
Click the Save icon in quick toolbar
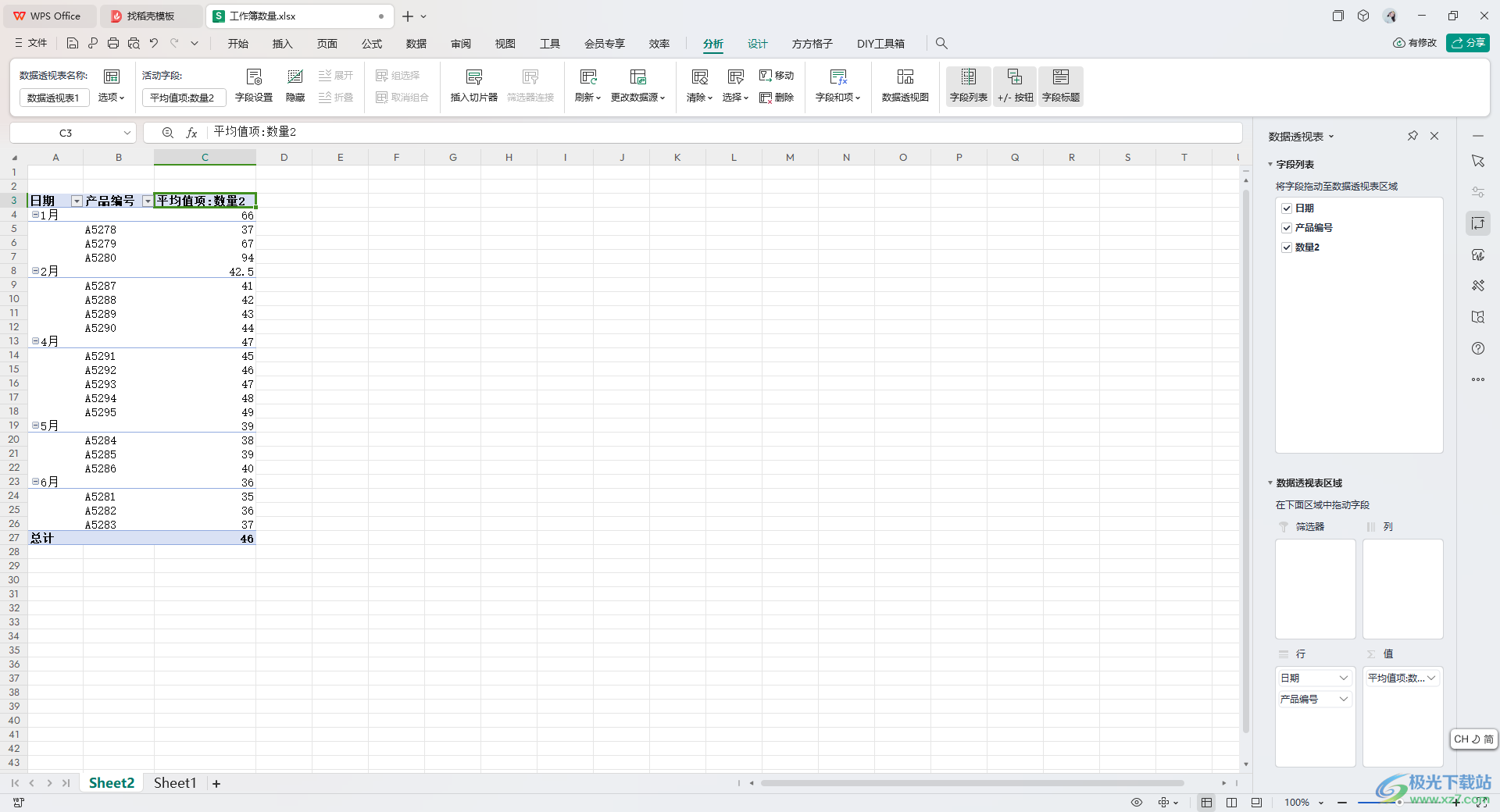(73, 44)
